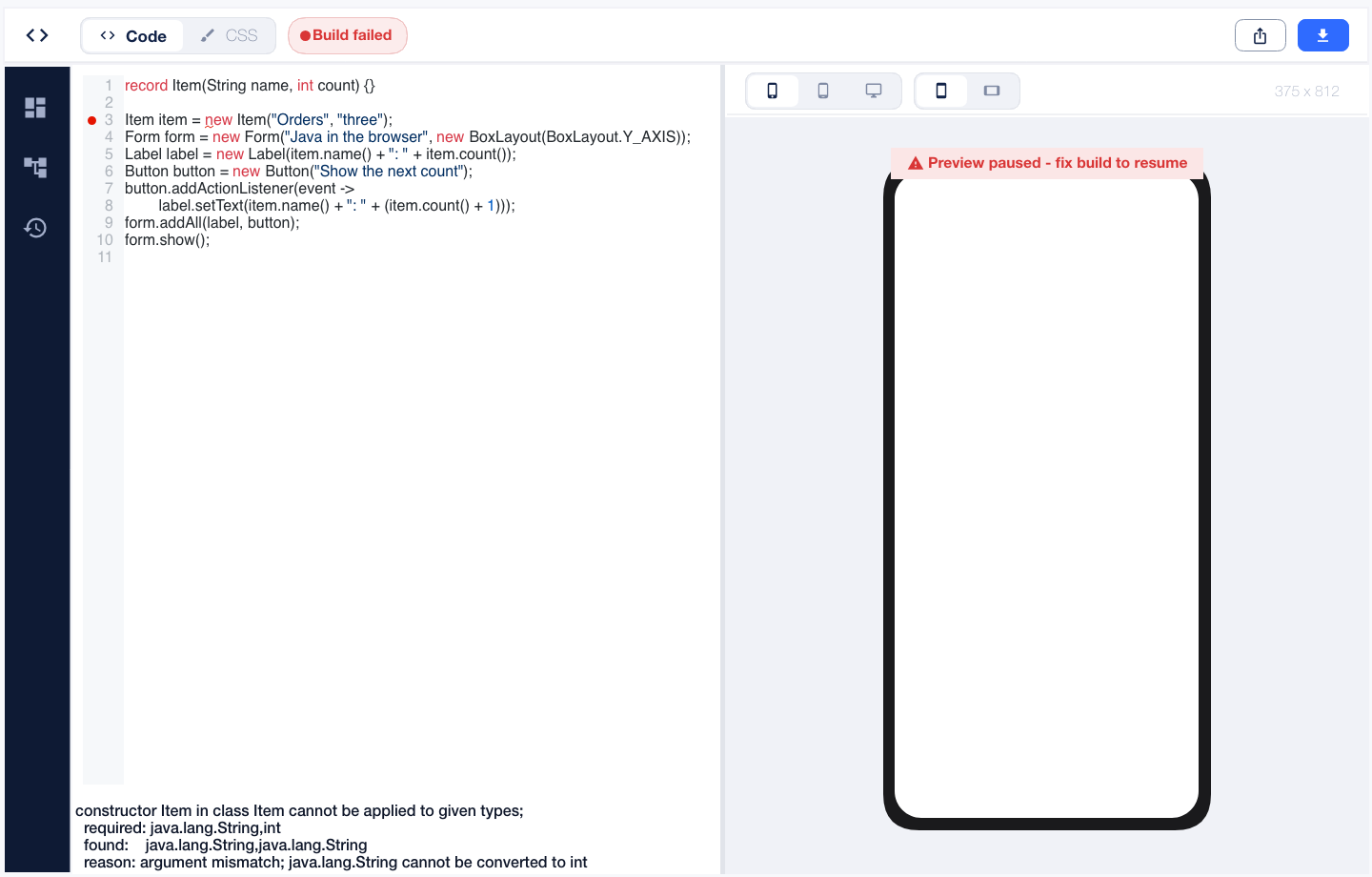1372x877 pixels.
Task: Choose portrait orientation
Action: (941, 91)
